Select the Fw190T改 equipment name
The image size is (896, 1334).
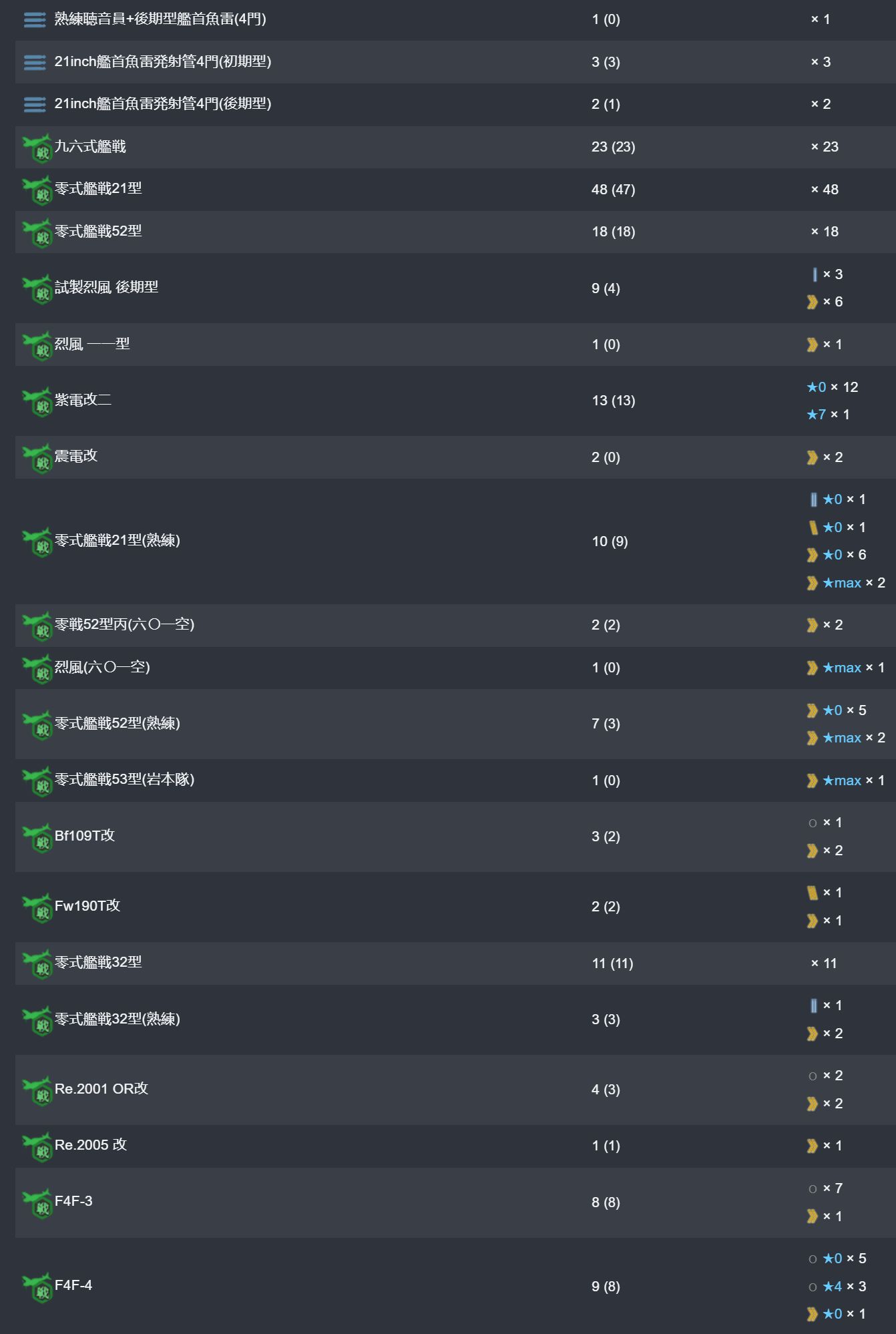click(x=87, y=905)
